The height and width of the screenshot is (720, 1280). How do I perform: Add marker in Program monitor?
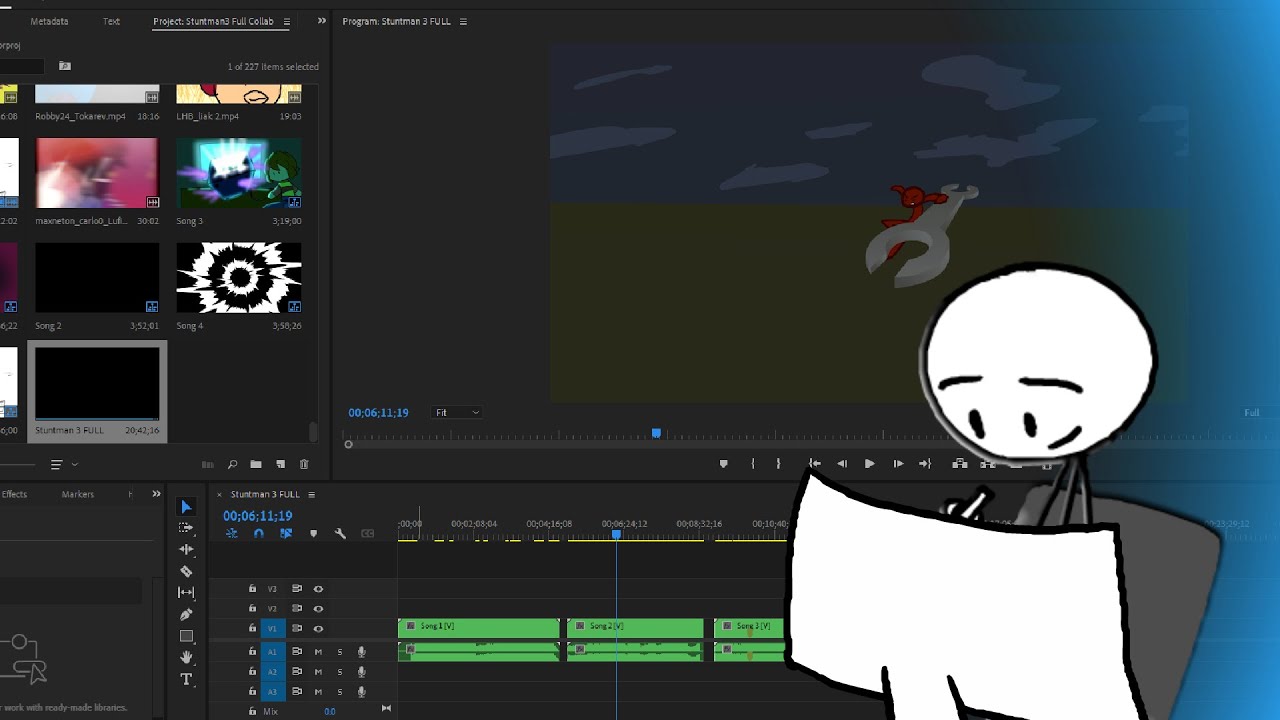click(x=724, y=464)
